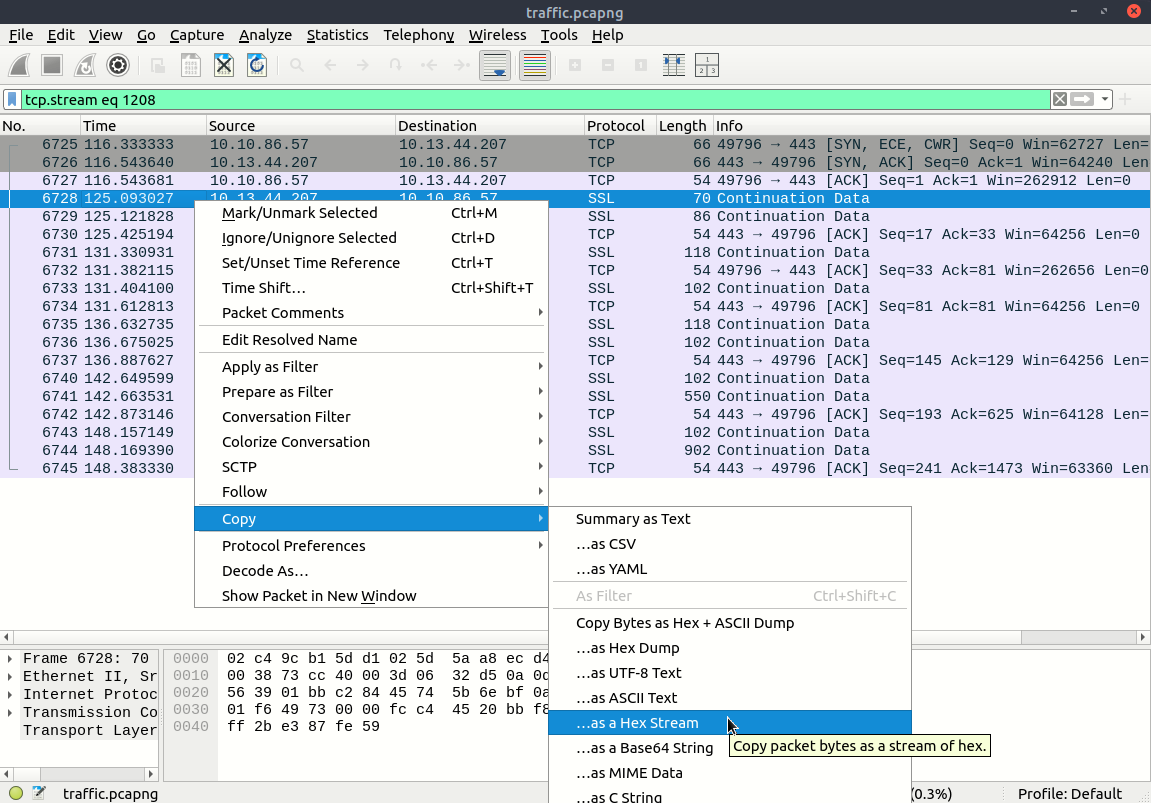Toggle auto-scroll during live capture
The image size is (1151, 803).
pyautogui.click(x=495, y=66)
